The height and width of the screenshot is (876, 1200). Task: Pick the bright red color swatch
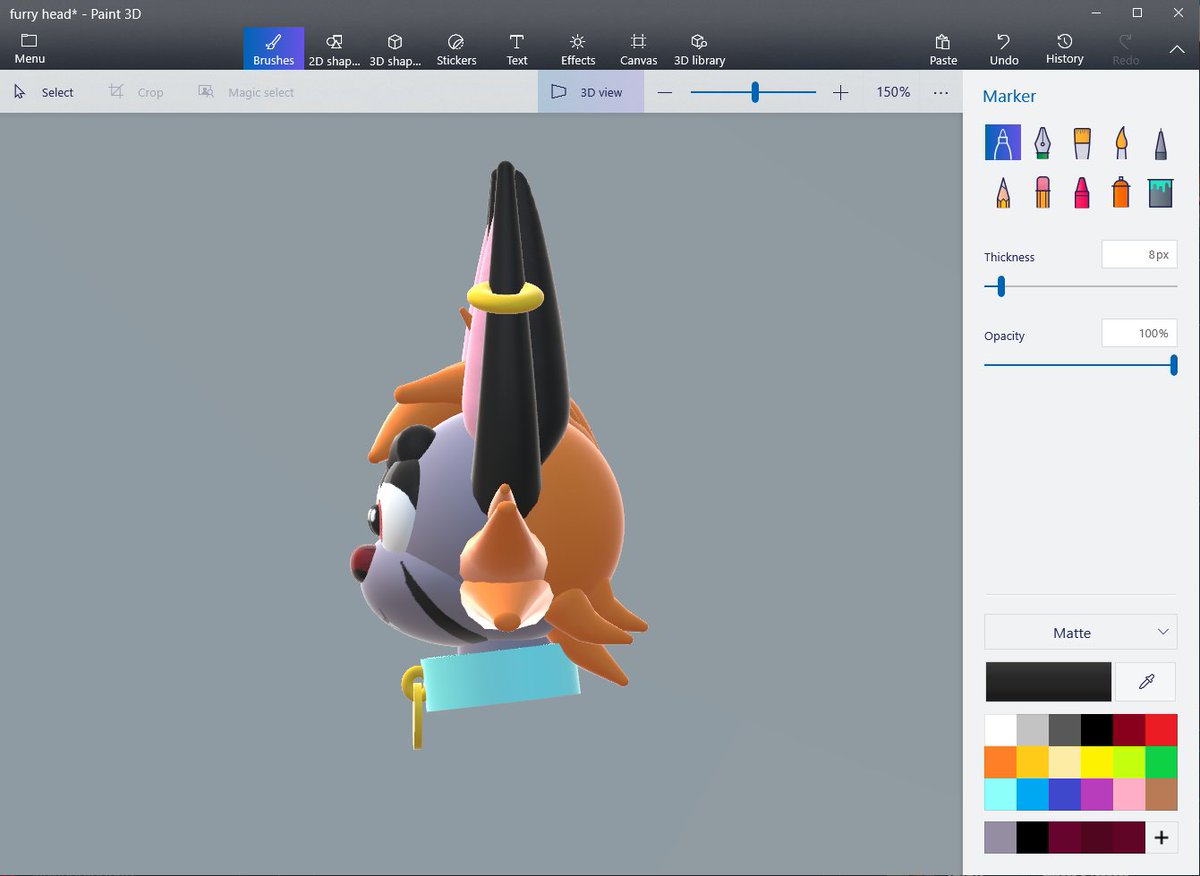[x=1161, y=730]
